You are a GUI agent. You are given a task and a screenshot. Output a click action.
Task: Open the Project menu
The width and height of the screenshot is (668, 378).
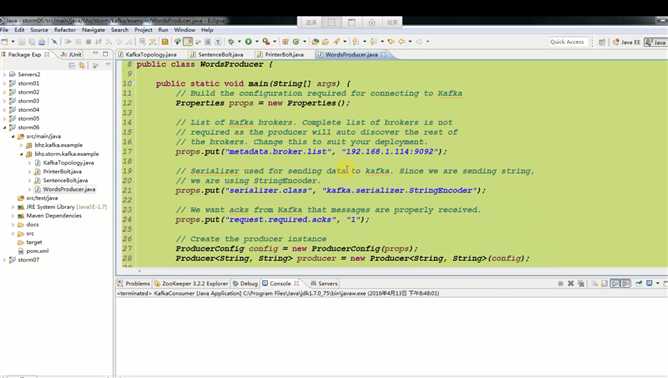tap(143, 30)
